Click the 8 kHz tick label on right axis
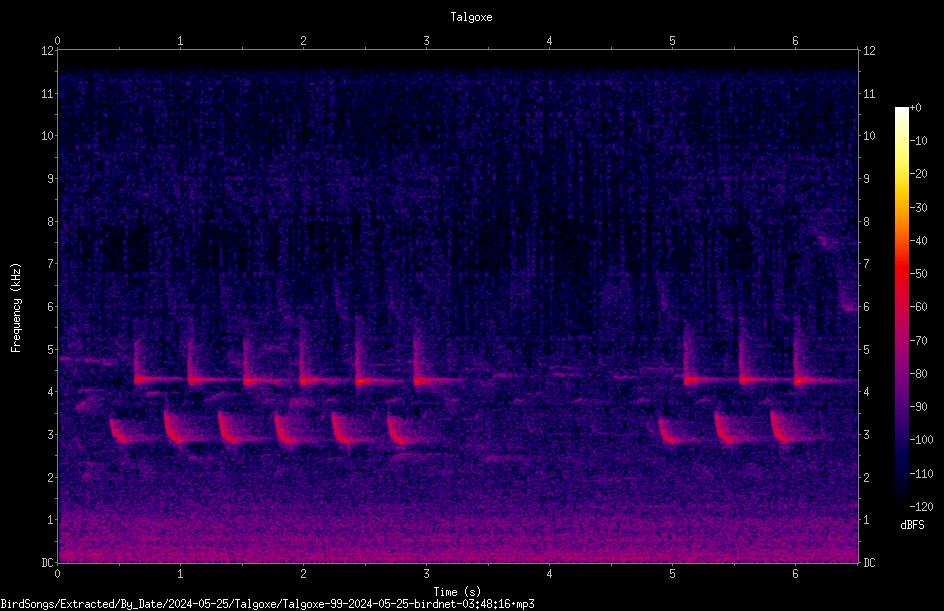Image resolution: width=944 pixels, height=611 pixels. pyautogui.click(x=866, y=222)
